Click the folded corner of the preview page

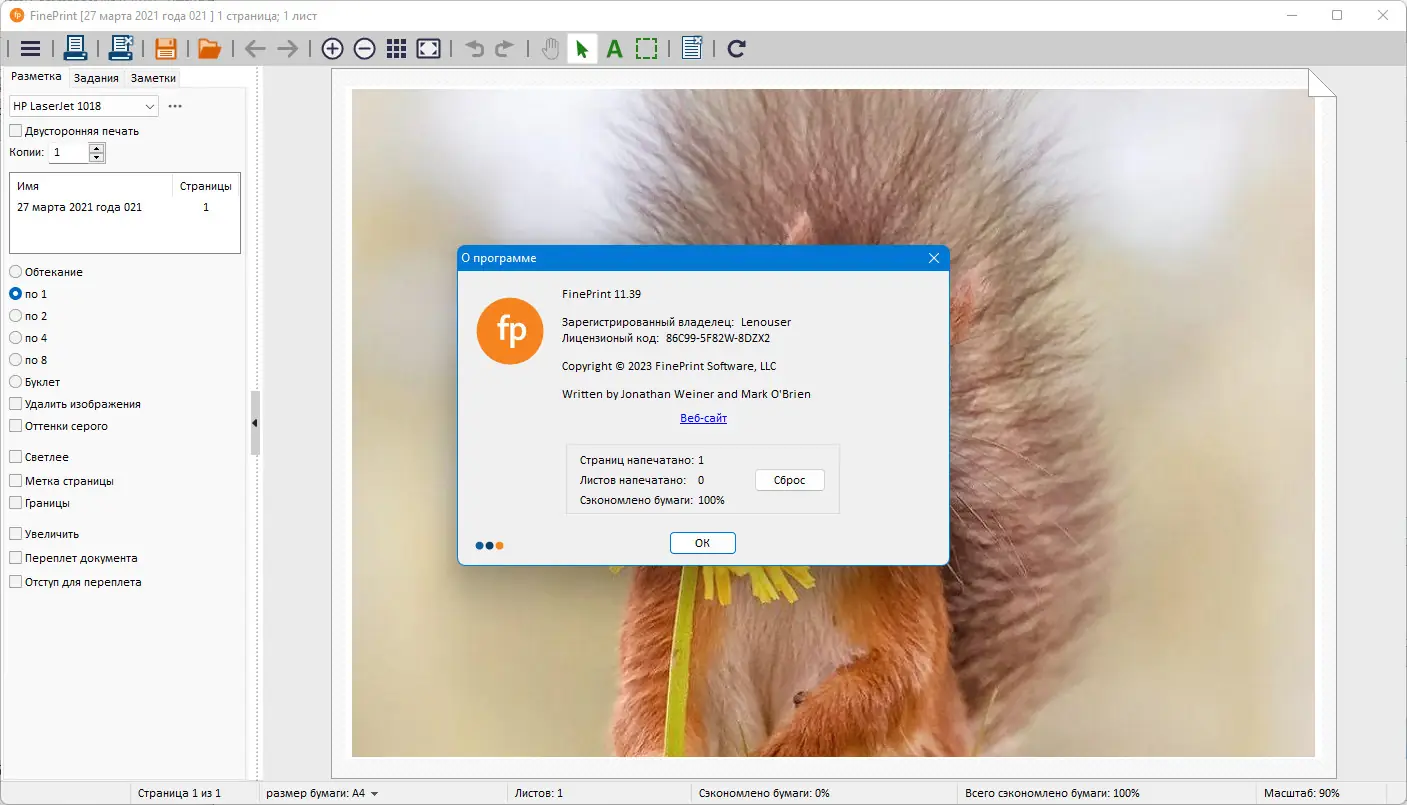(1322, 83)
